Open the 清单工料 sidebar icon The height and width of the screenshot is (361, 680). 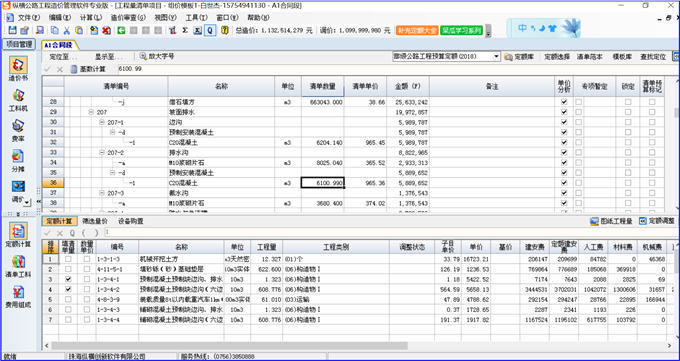18,266
